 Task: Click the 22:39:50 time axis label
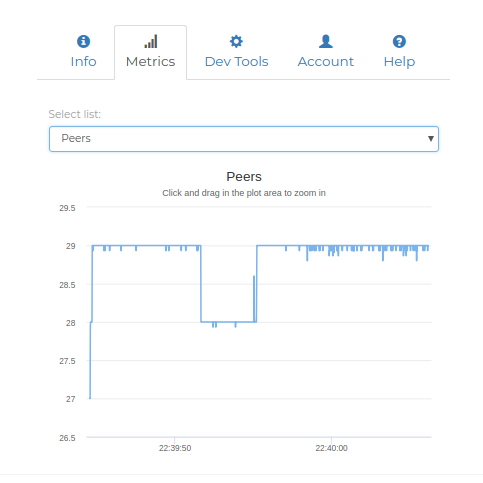tap(175, 448)
